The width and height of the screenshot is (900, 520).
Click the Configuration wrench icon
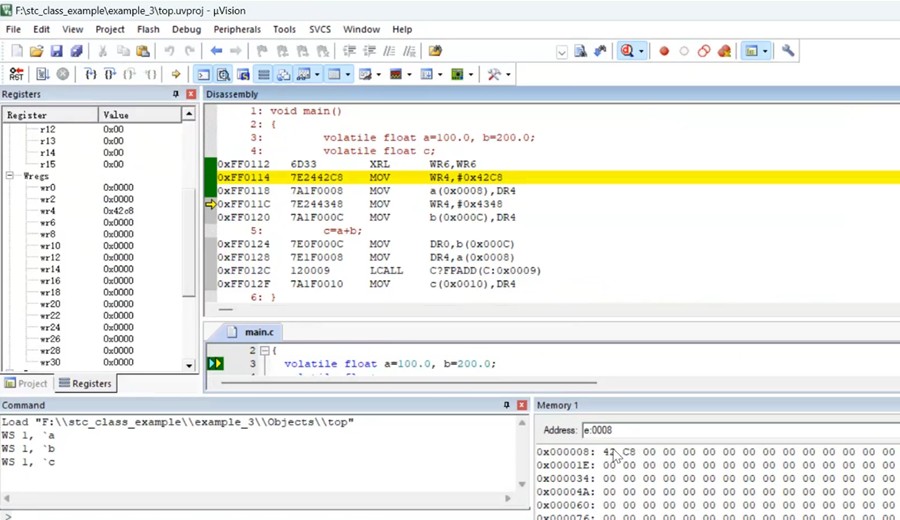click(x=788, y=51)
